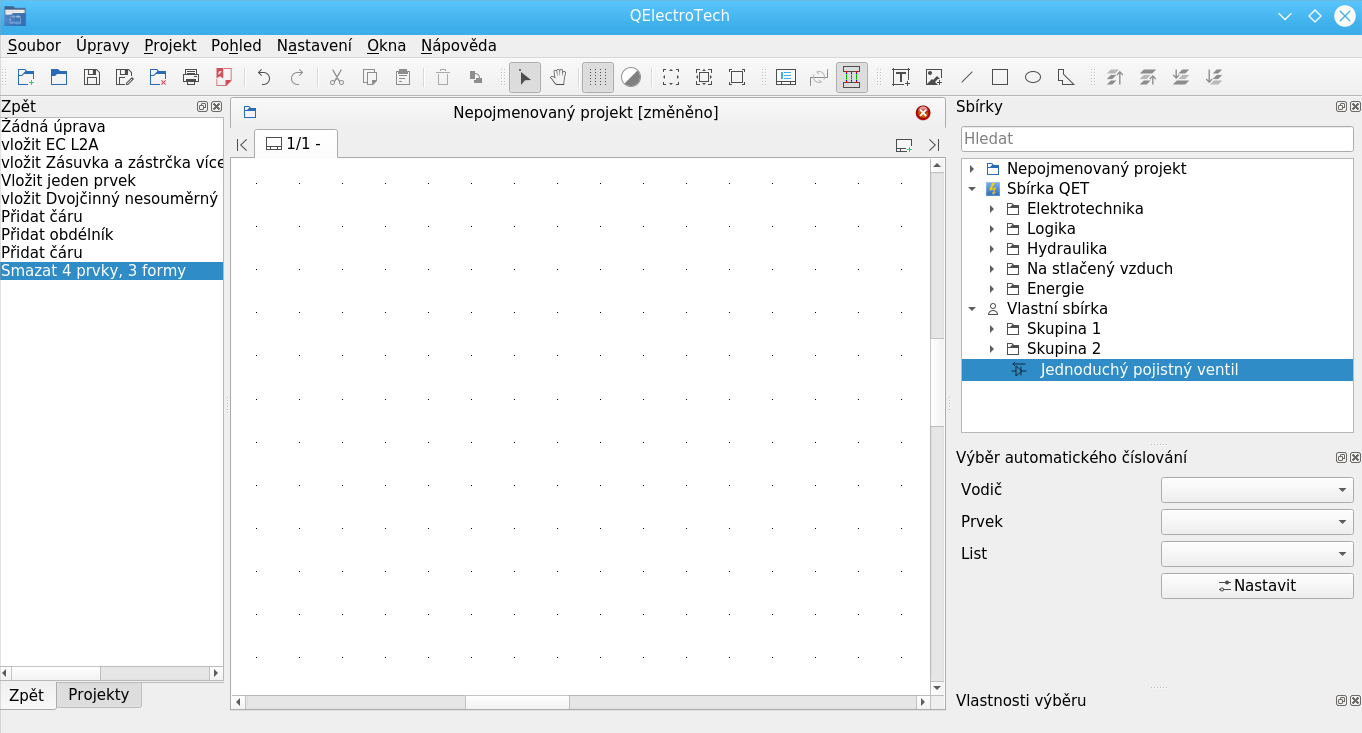The width and height of the screenshot is (1362, 733).
Task: Click the Hledat search field
Action: click(1156, 139)
